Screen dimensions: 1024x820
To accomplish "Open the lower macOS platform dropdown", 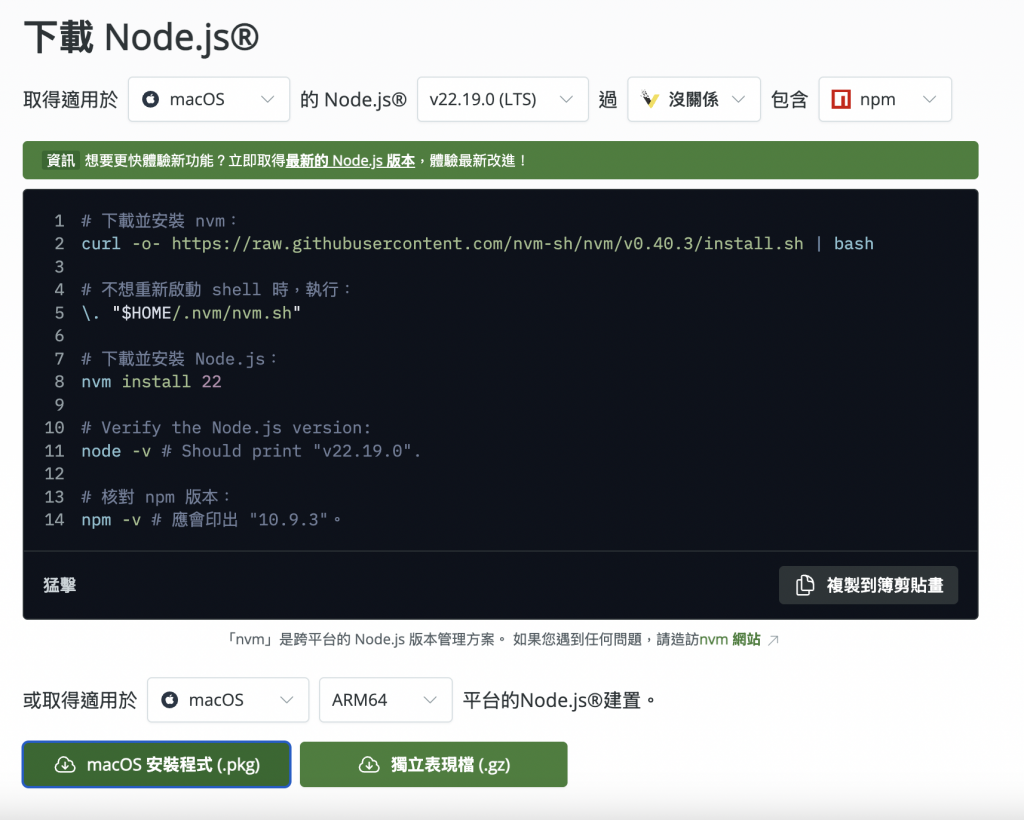I will [x=228, y=700].
